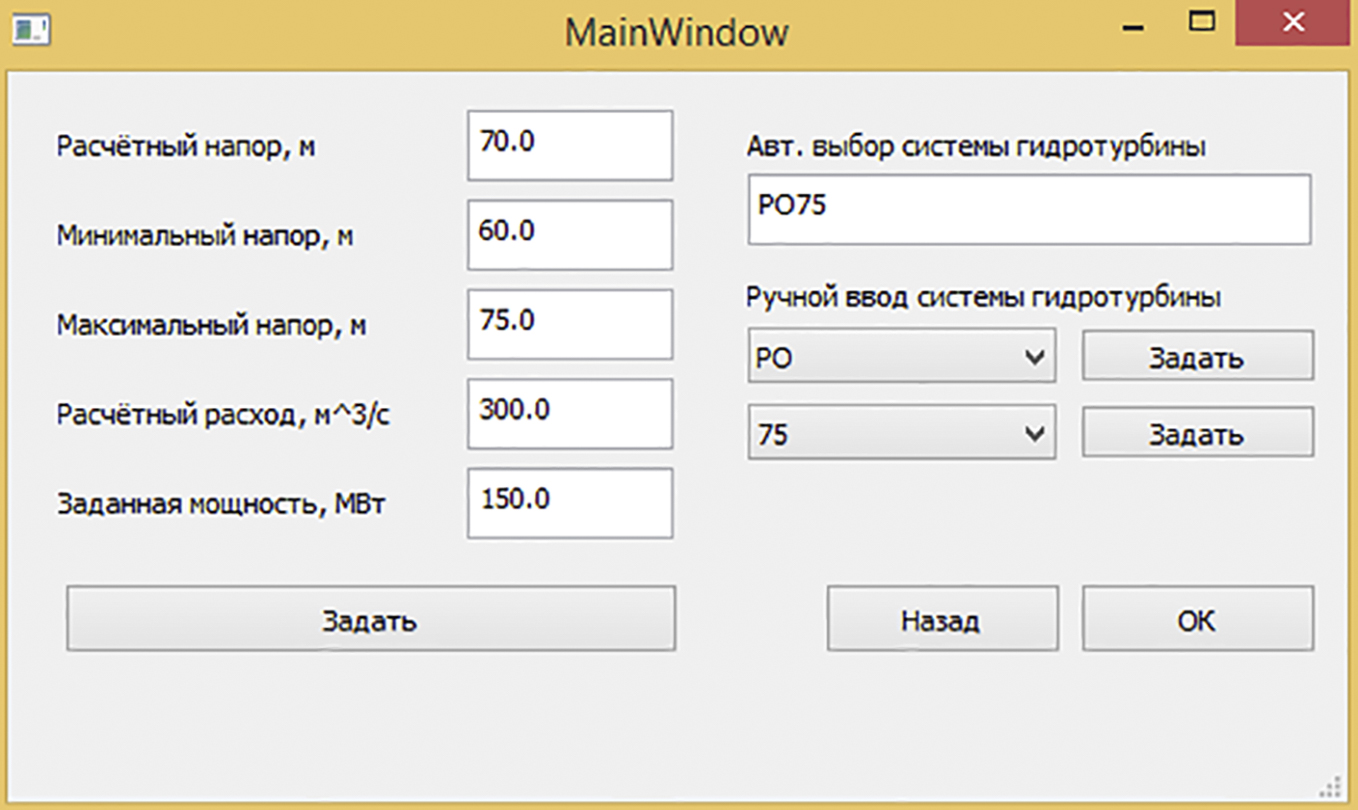
Task: Click the MainWindow title bar text
Action: [676, 32]
